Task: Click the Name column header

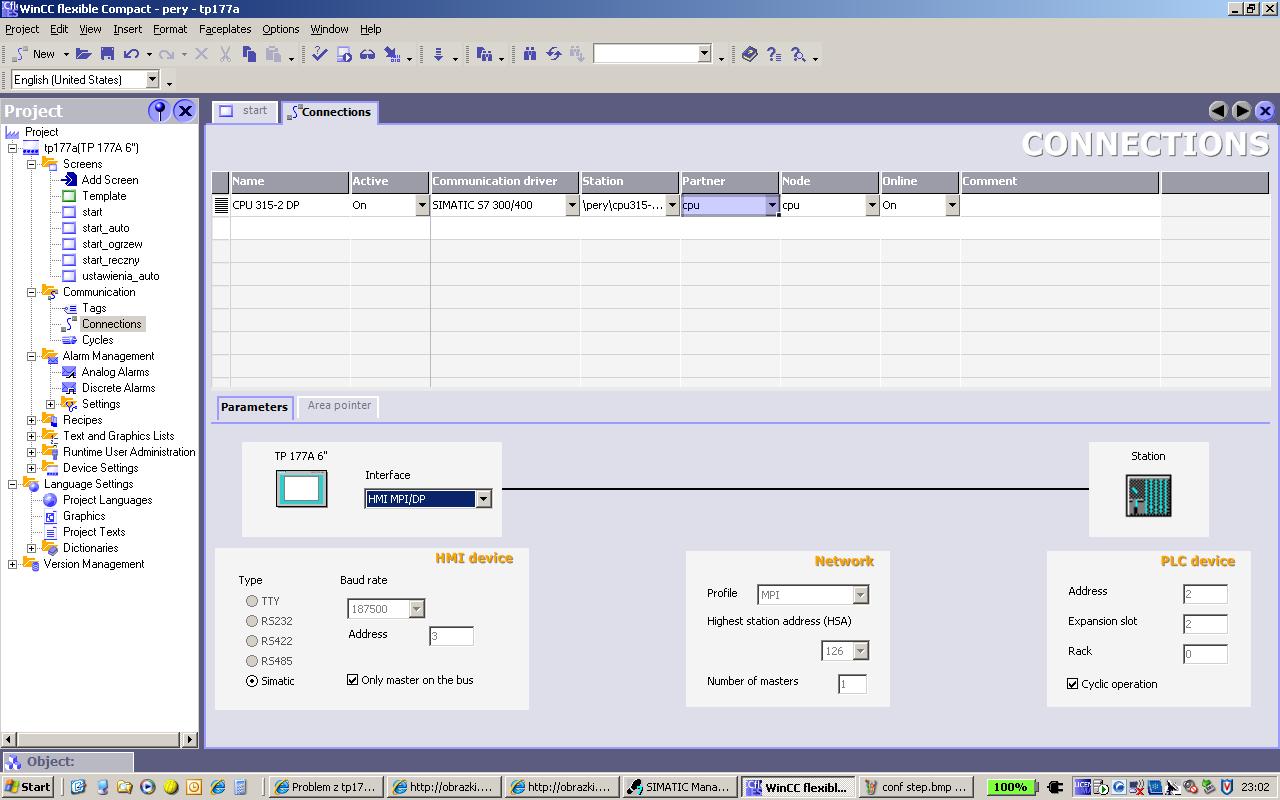Action: [290, 181]
